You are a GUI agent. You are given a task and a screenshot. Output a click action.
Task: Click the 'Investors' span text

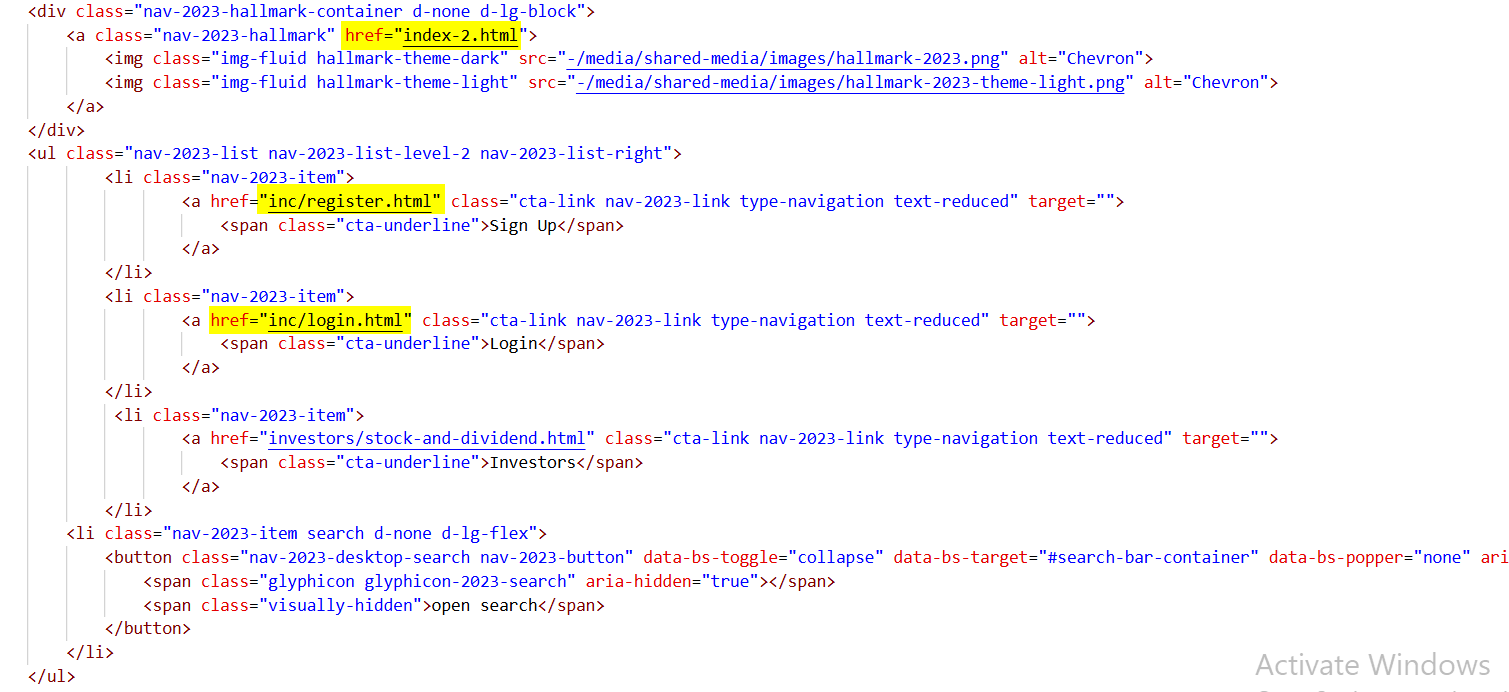tap(532, 462)
